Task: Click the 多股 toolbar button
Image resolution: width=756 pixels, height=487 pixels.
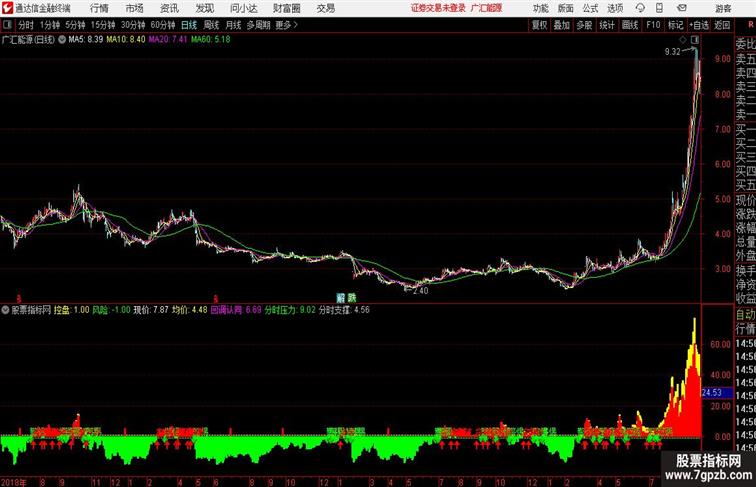Action: click(x=584, y=25)
